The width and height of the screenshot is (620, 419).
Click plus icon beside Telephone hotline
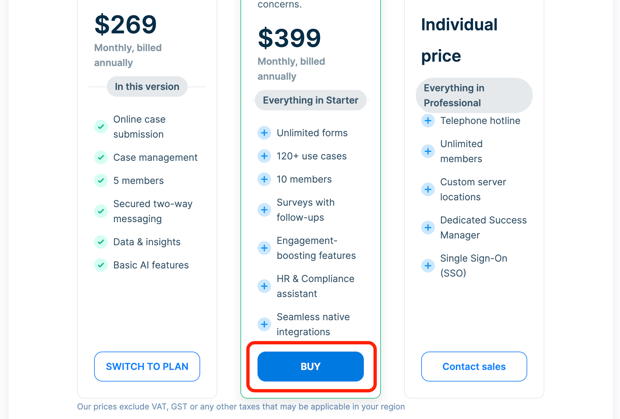pos(428,121)
